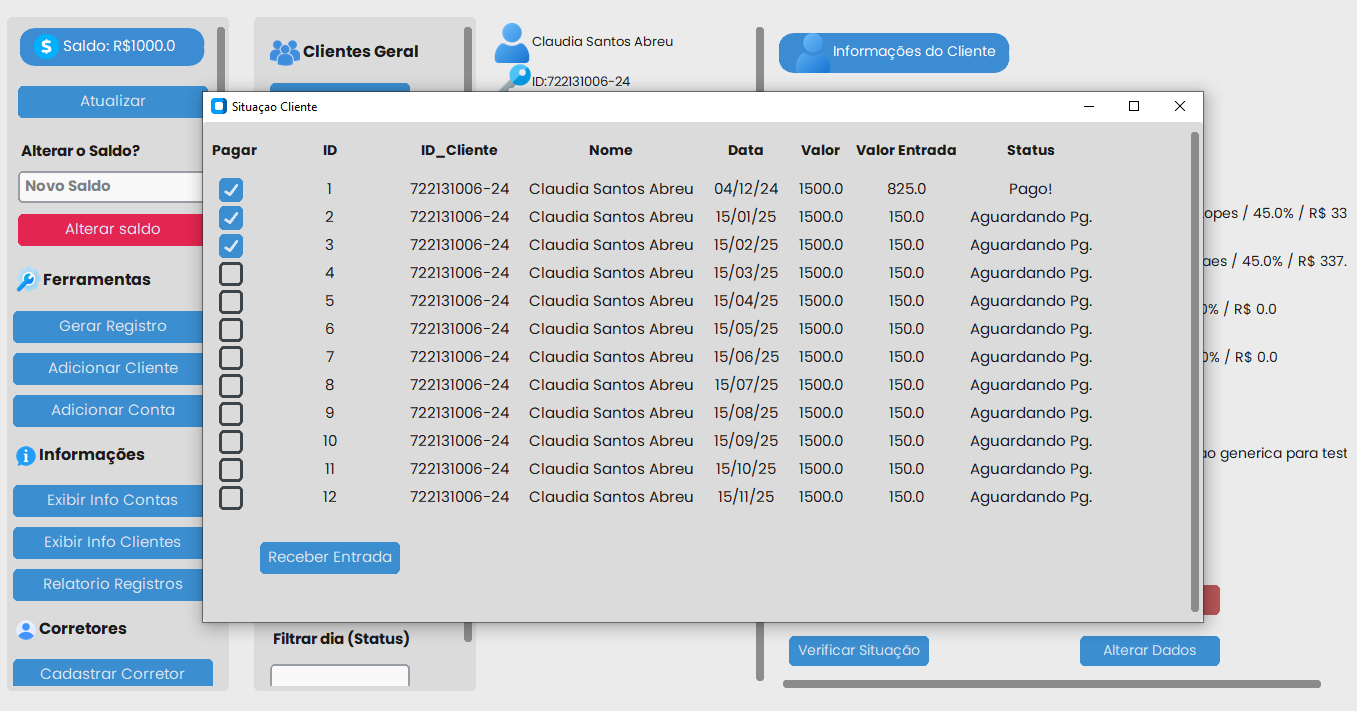
Task: Uncheck the Pagar checkbox for row ID 1
Action: (x=231, y=190)
